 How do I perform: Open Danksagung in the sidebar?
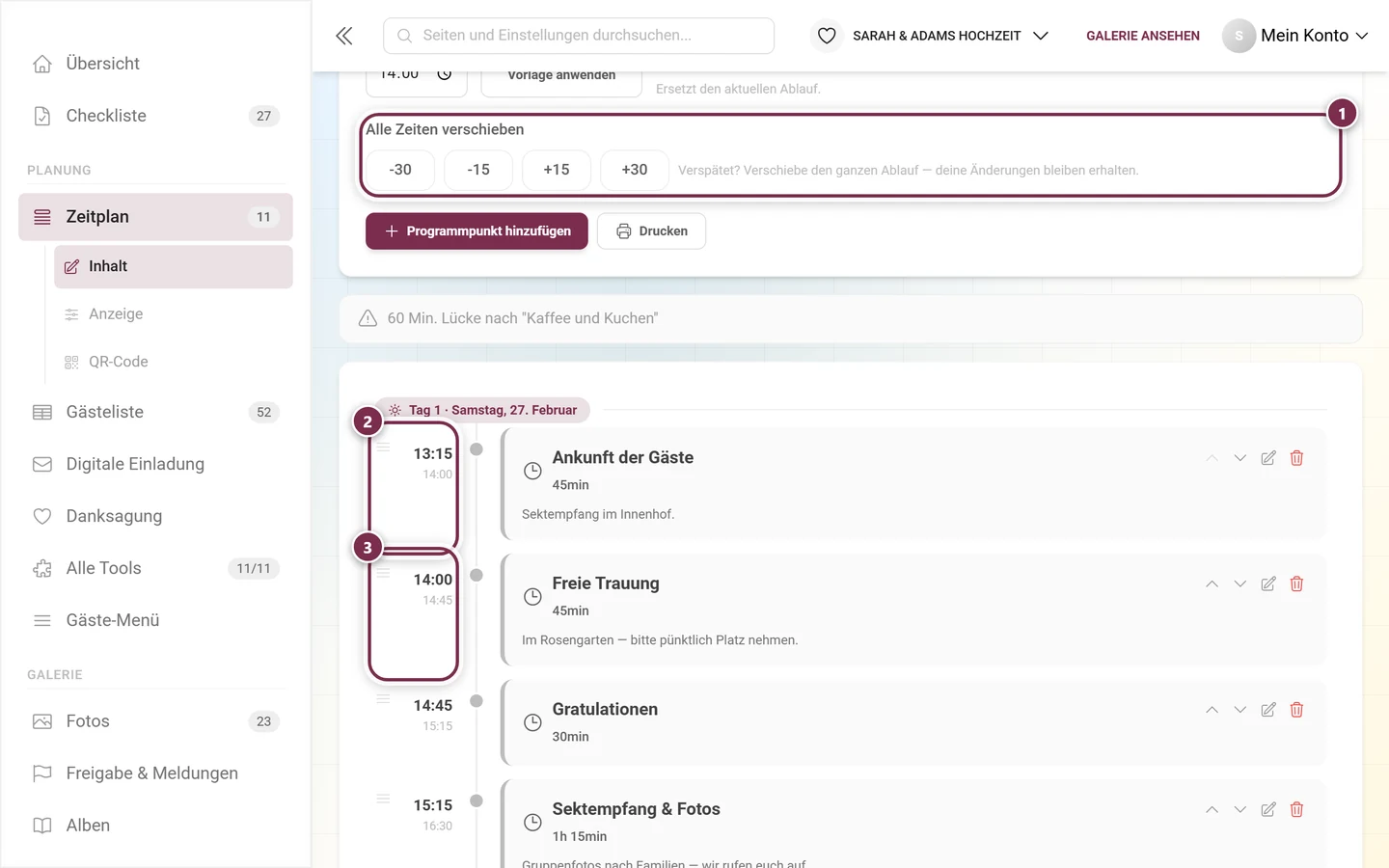click(155, 516)
